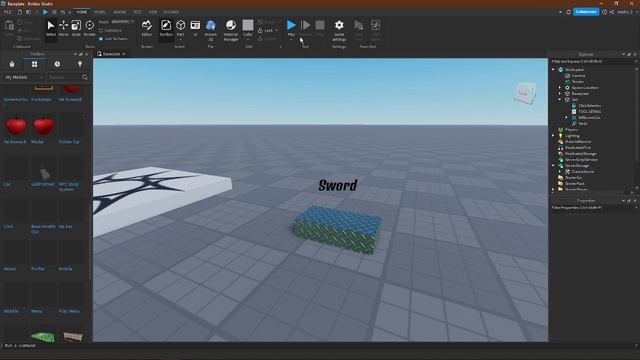The height and width of the screenshot is (360, 640).
Task: Open the Mode geometric dropdown
Action: 122,22
